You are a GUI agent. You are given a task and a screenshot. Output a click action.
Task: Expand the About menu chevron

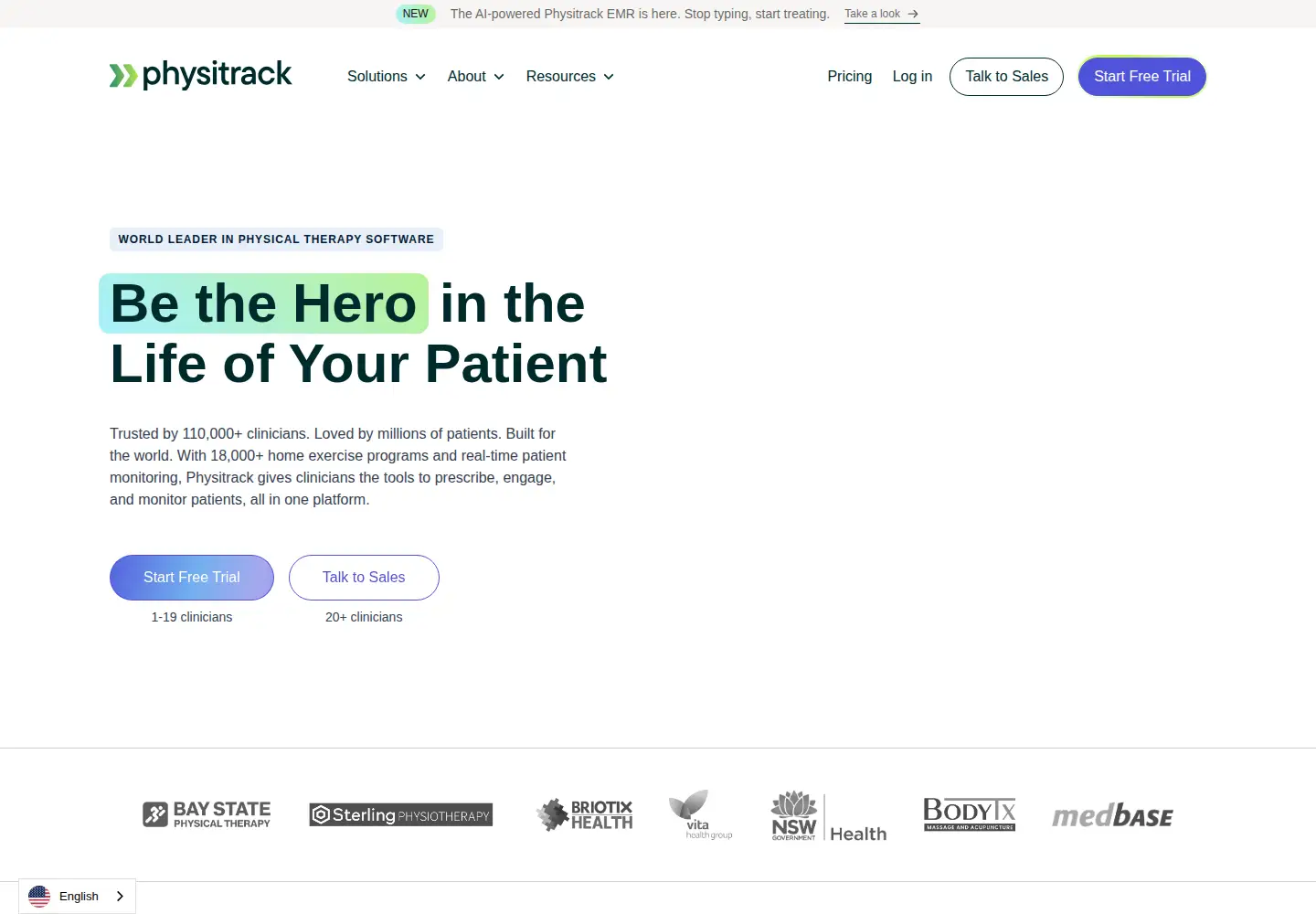[x=499, y=77]
